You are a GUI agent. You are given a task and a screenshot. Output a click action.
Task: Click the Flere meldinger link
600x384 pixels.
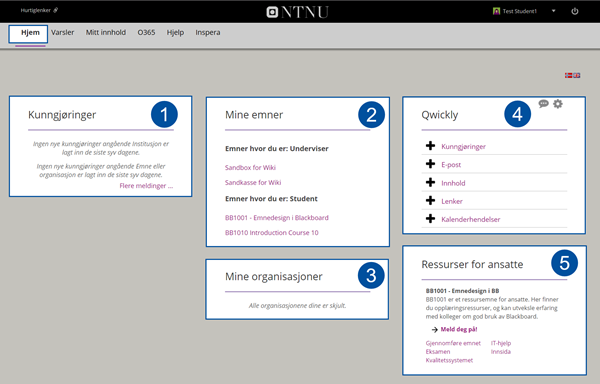click(x=146, y=186)
